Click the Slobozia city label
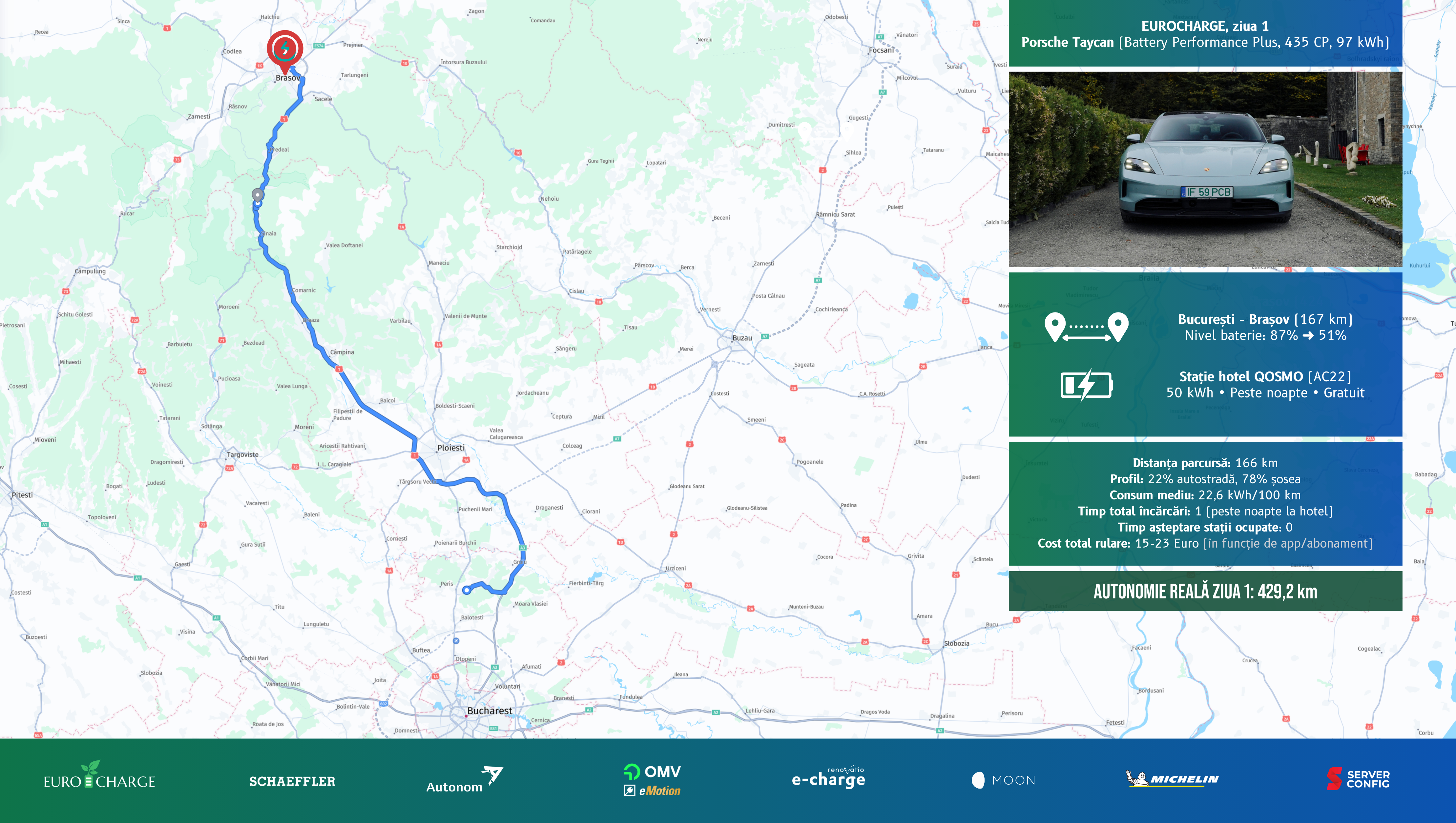The width and height of the screenshot is (1456, 823). [x=957, y=643]
